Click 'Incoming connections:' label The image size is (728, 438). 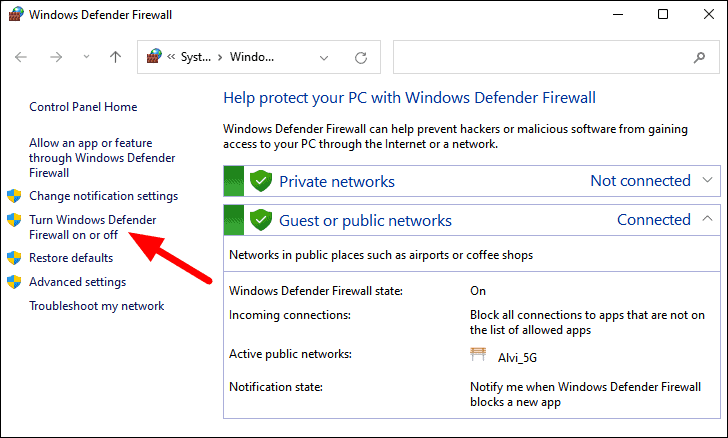290,315
